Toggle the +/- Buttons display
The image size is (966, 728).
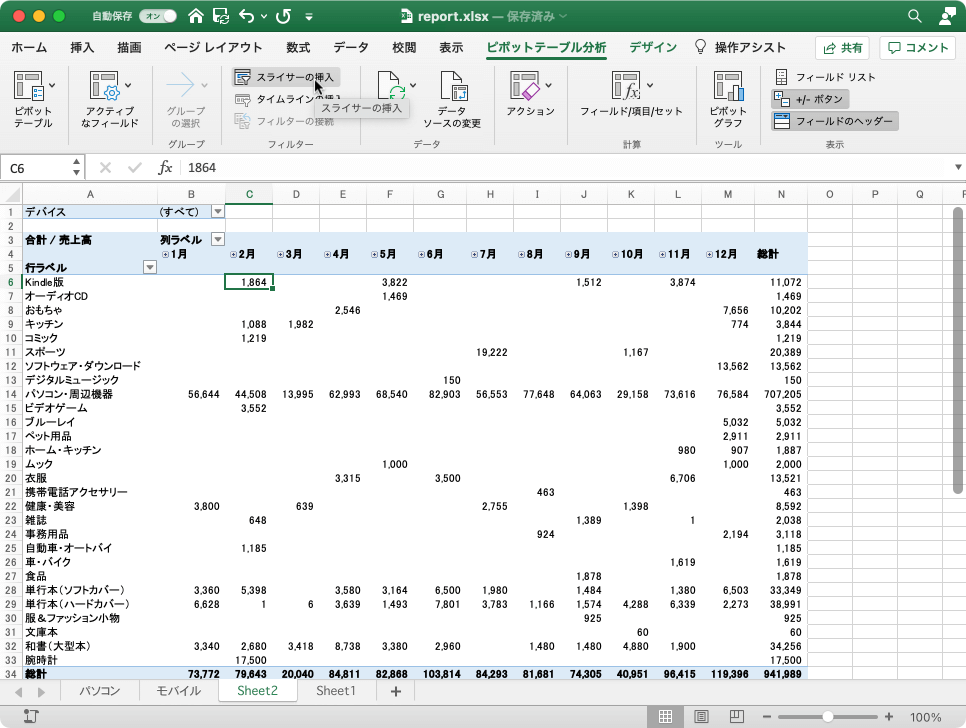click(810, 99)
